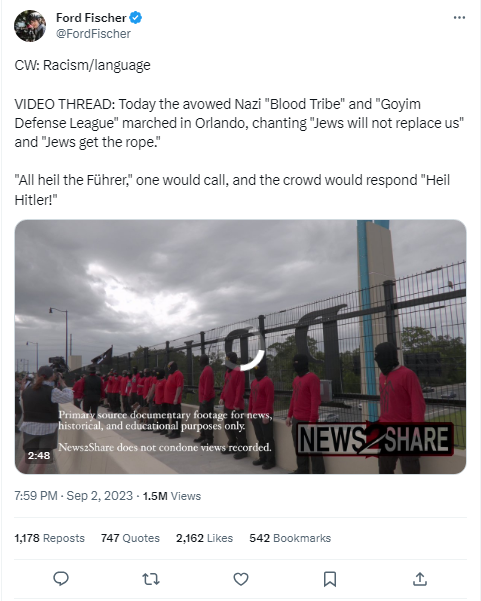Play the video thumbnail
This screenshot has width=481, height=601.
[240, 346]
